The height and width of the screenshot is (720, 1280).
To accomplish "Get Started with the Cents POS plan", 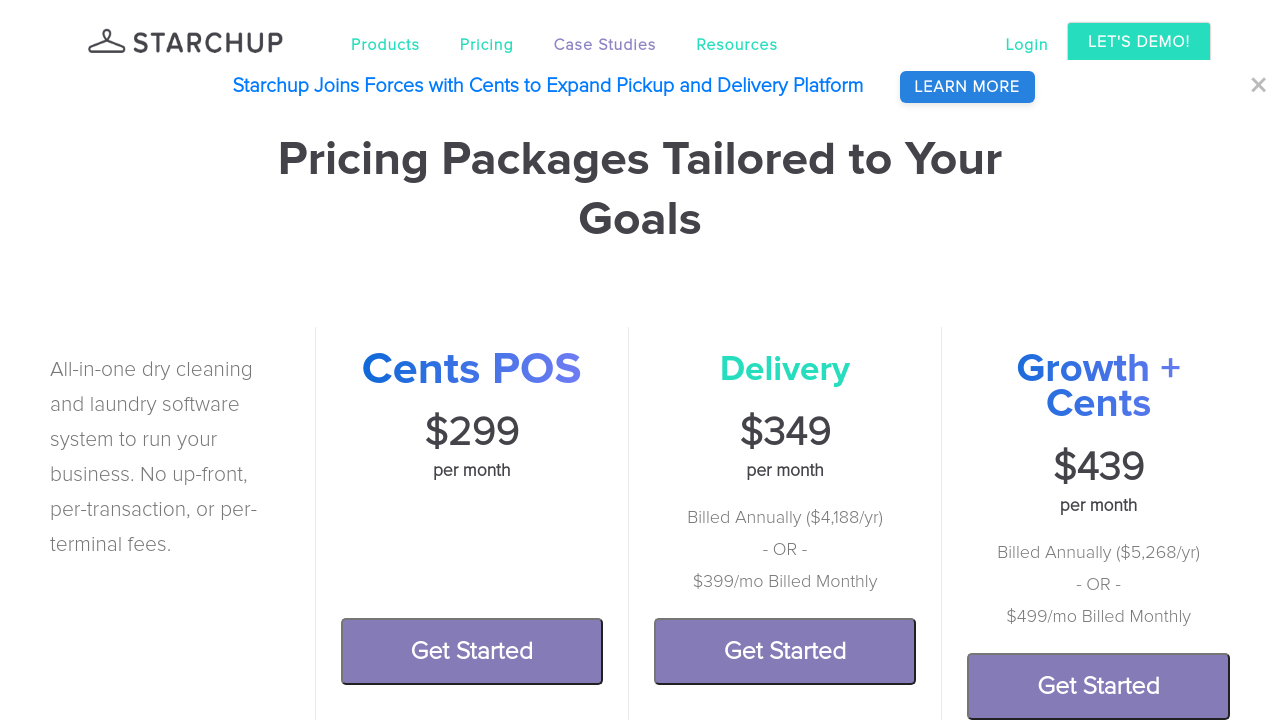I will click(x=471, y=651).
